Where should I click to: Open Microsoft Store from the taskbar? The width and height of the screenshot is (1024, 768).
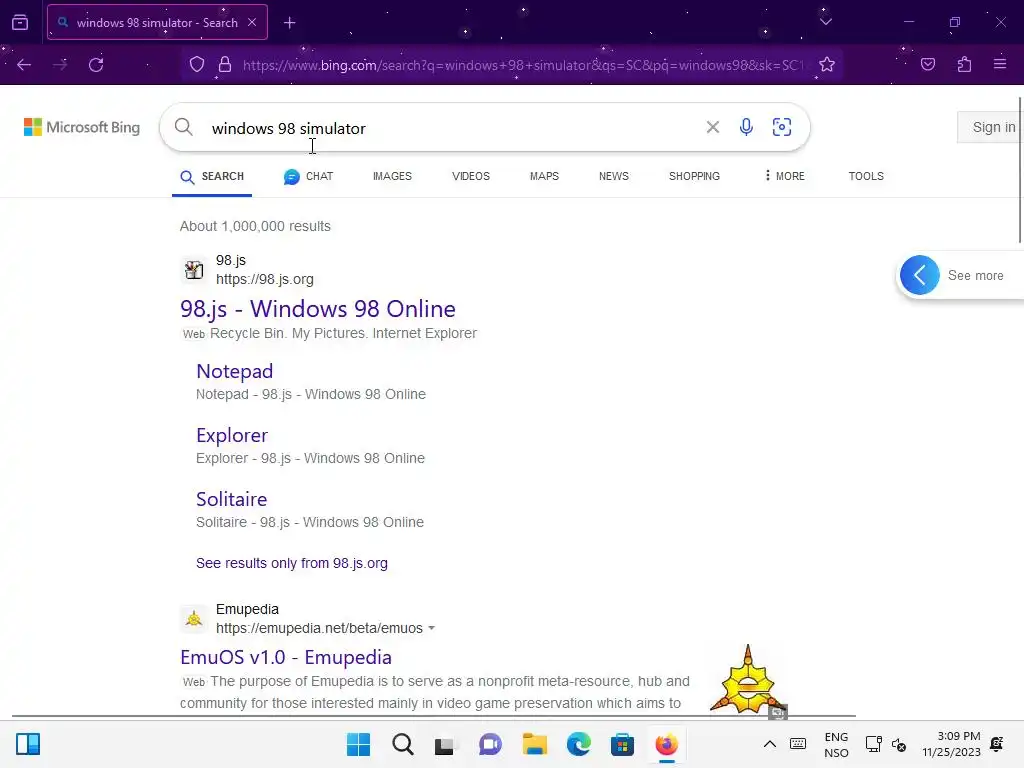(x=622, y=744)
